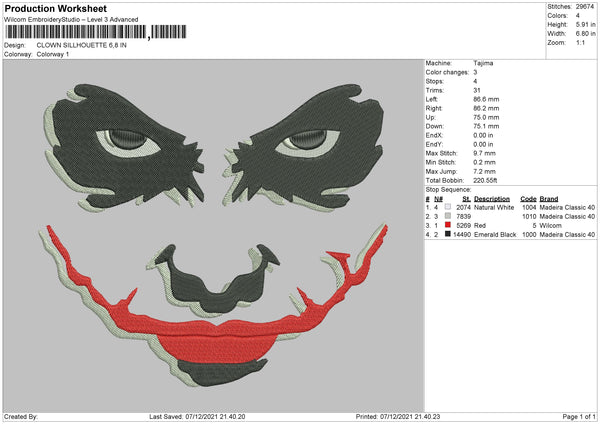
Task: Select thread code 1010
Action: [x=529, y=217]
